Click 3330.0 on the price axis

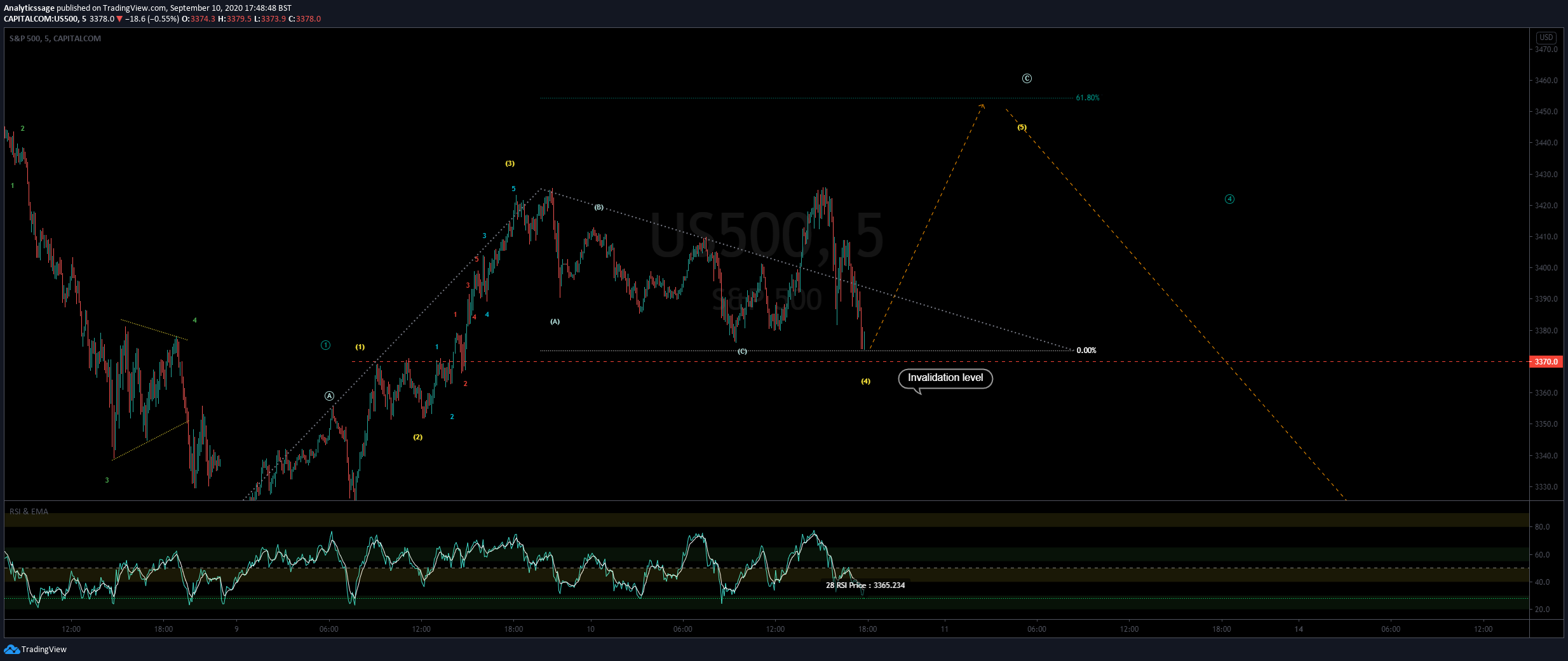(x=1546, y=487)
